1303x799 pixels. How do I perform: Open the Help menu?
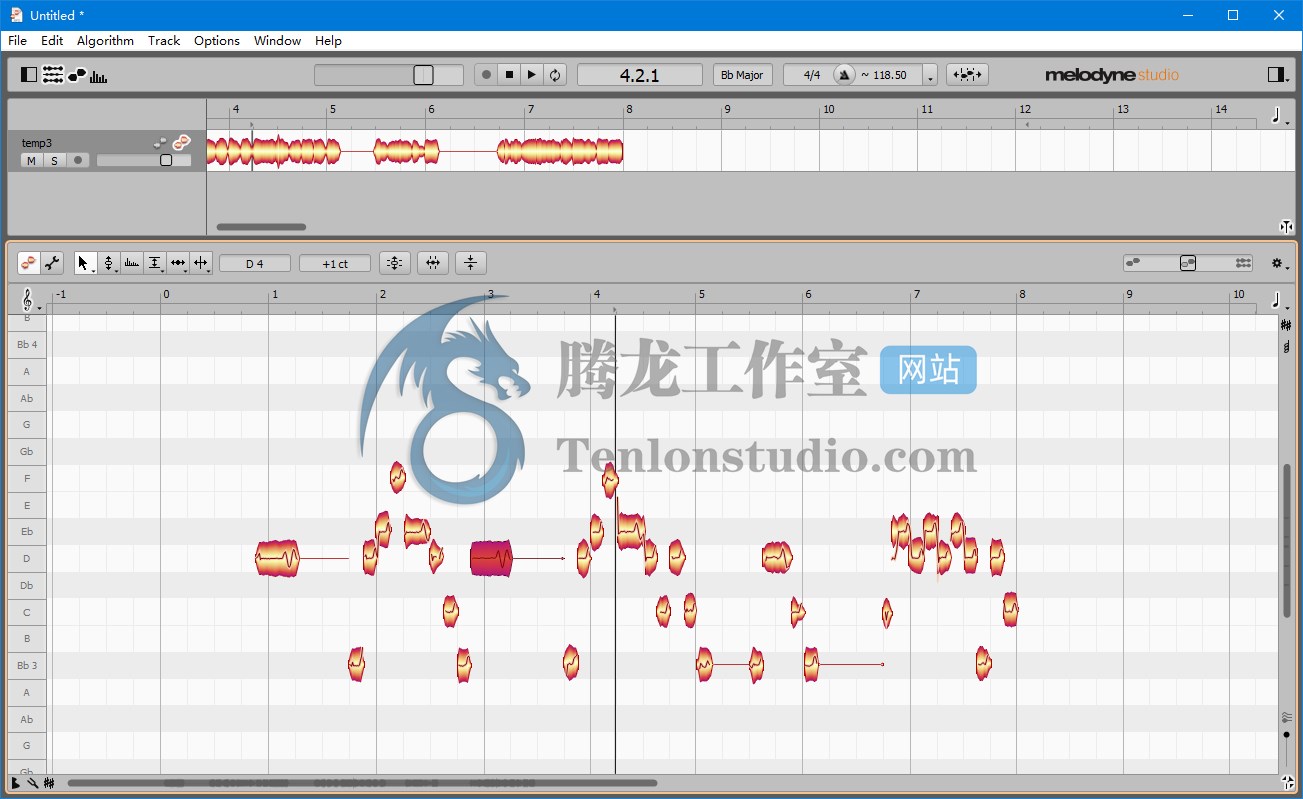click(x=328, y=41)
